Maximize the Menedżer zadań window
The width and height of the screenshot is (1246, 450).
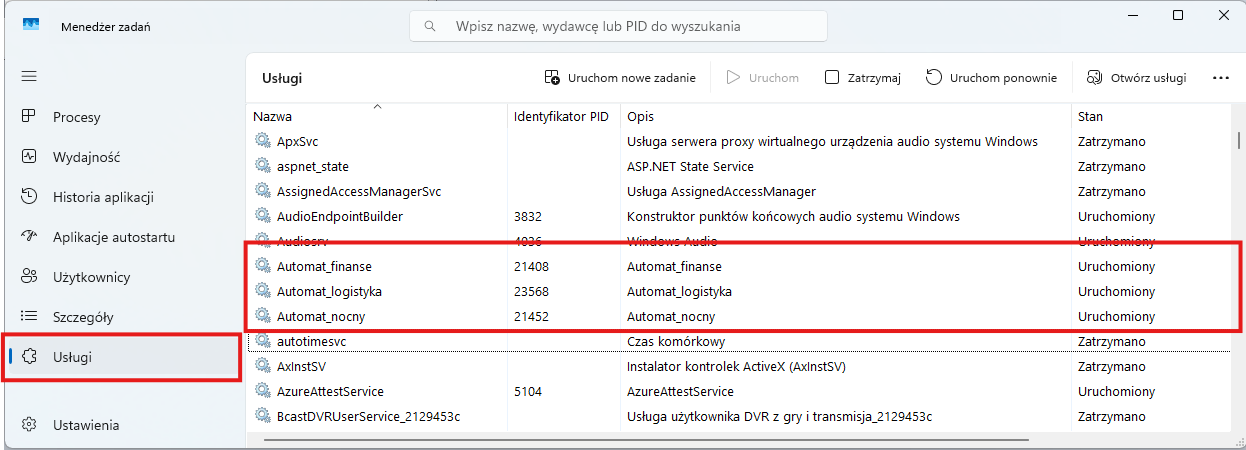[1178, 15]
